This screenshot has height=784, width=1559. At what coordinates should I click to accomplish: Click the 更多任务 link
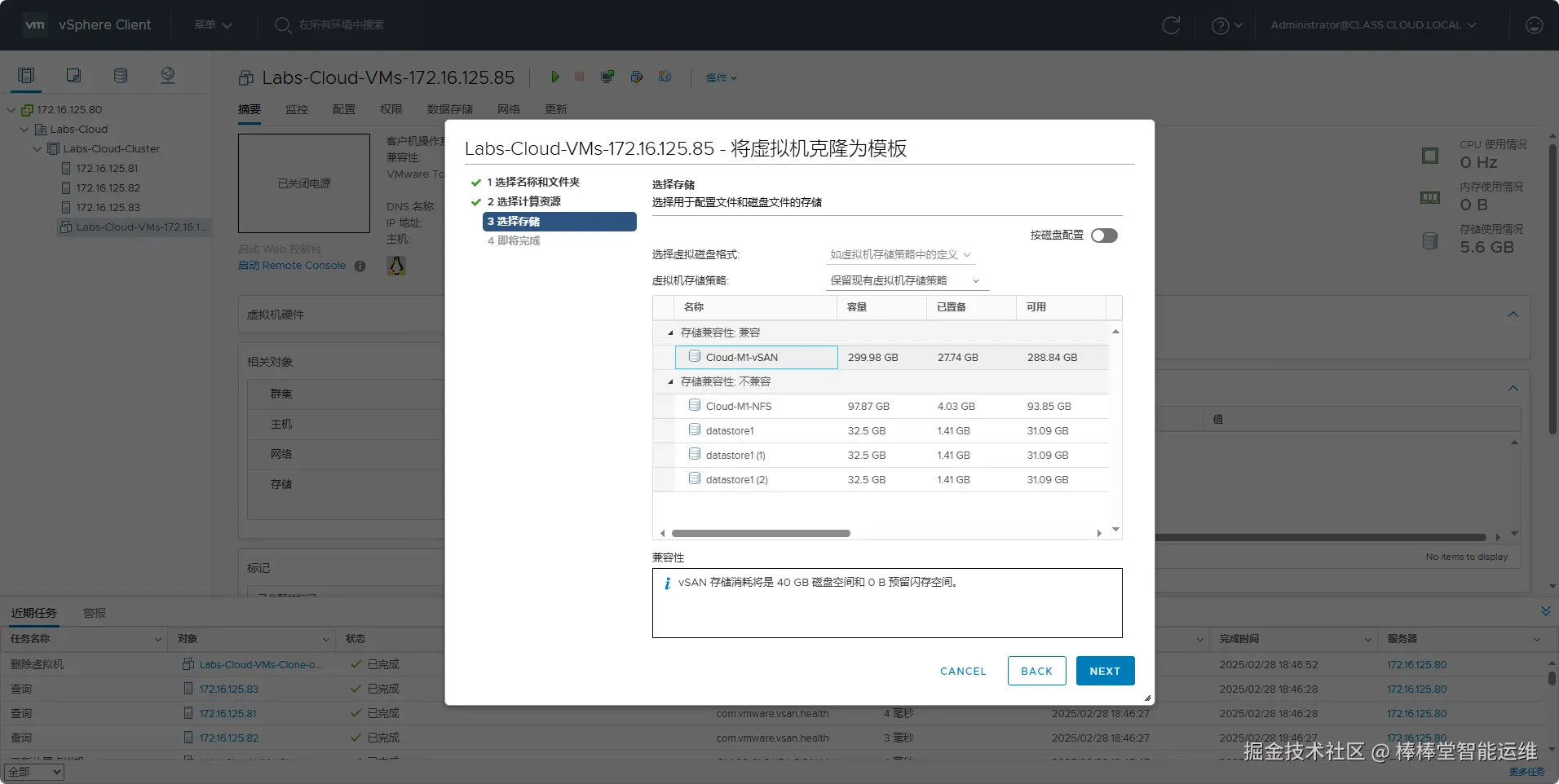coord(1527,772)
